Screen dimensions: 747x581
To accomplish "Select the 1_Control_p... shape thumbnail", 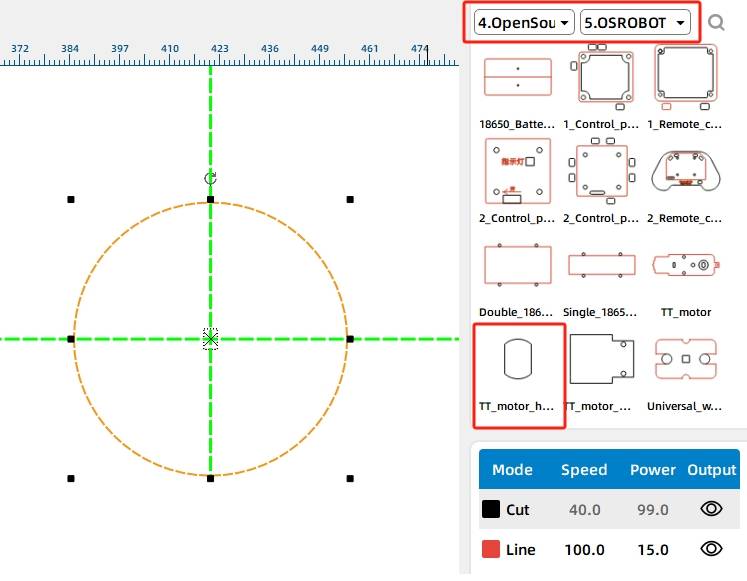I will coord(602,77).
